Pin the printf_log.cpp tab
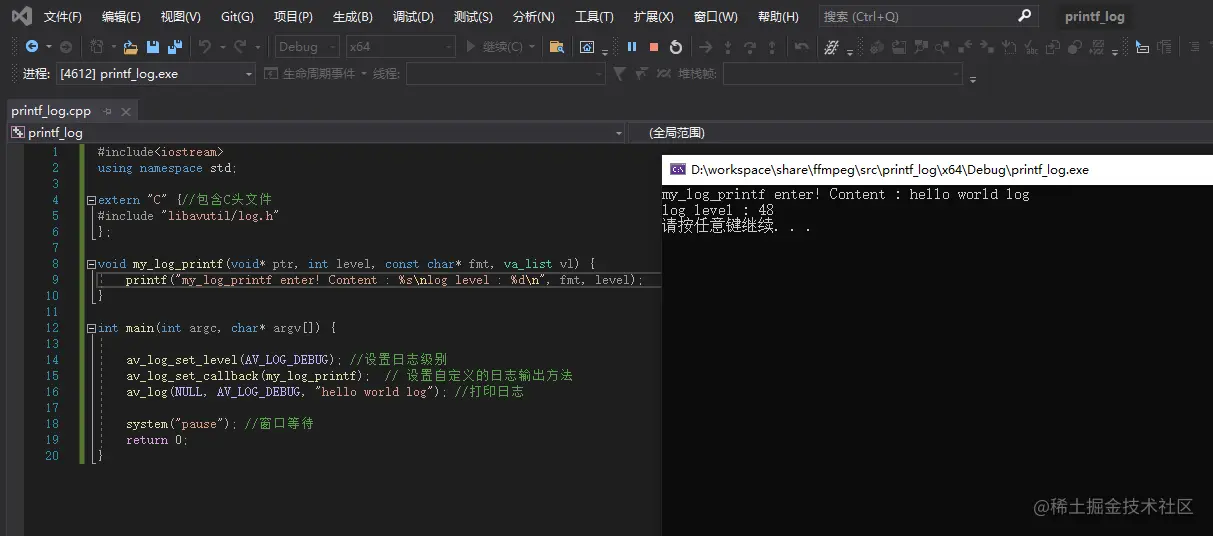 pos(108,111)
